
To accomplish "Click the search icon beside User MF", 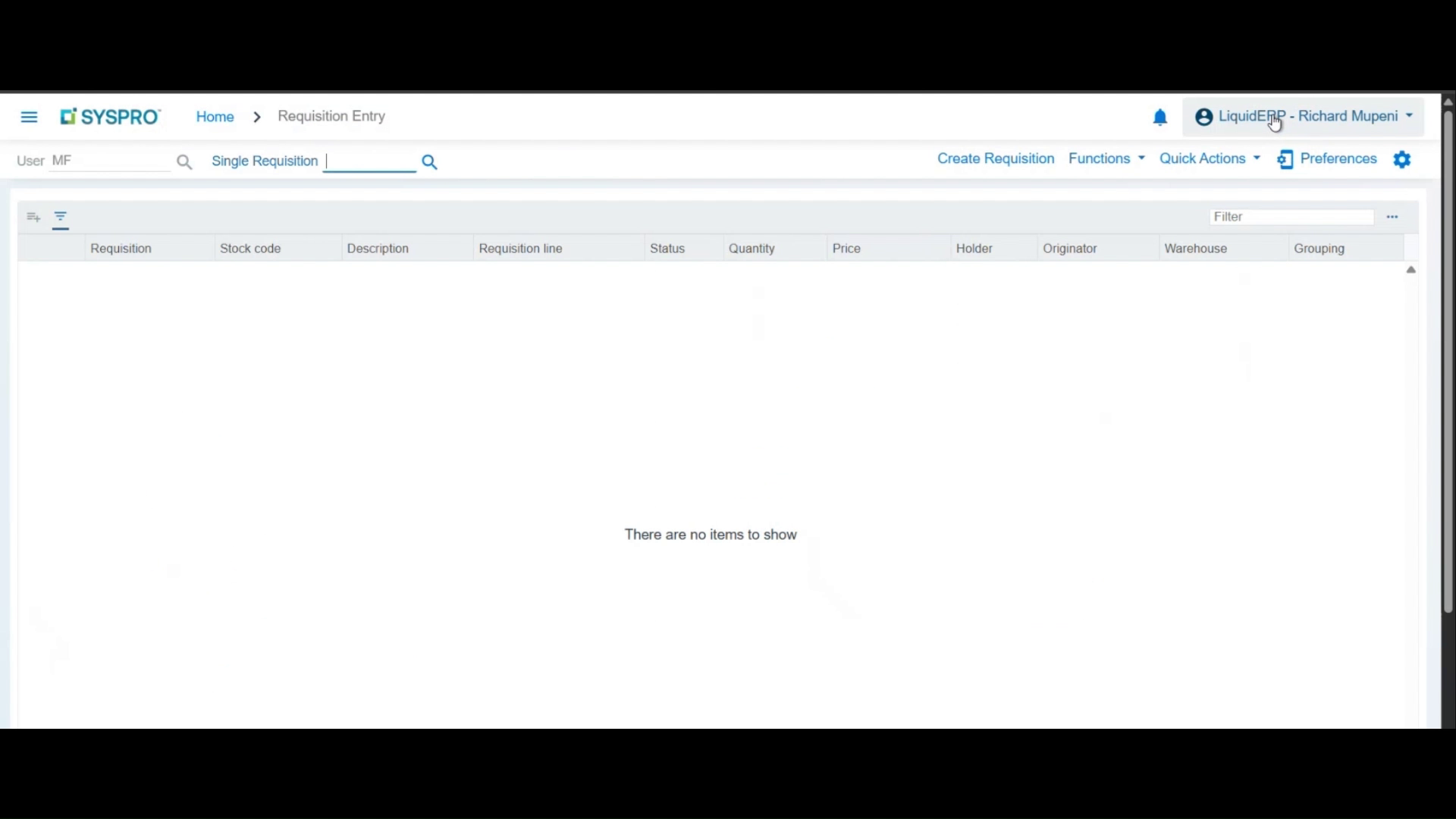I will (x=184, y=162).
